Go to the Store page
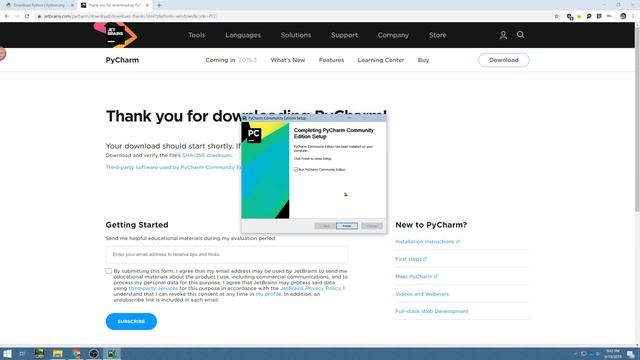Image resolution: width=640 pixels, height=360 pixels. point(438,35)
